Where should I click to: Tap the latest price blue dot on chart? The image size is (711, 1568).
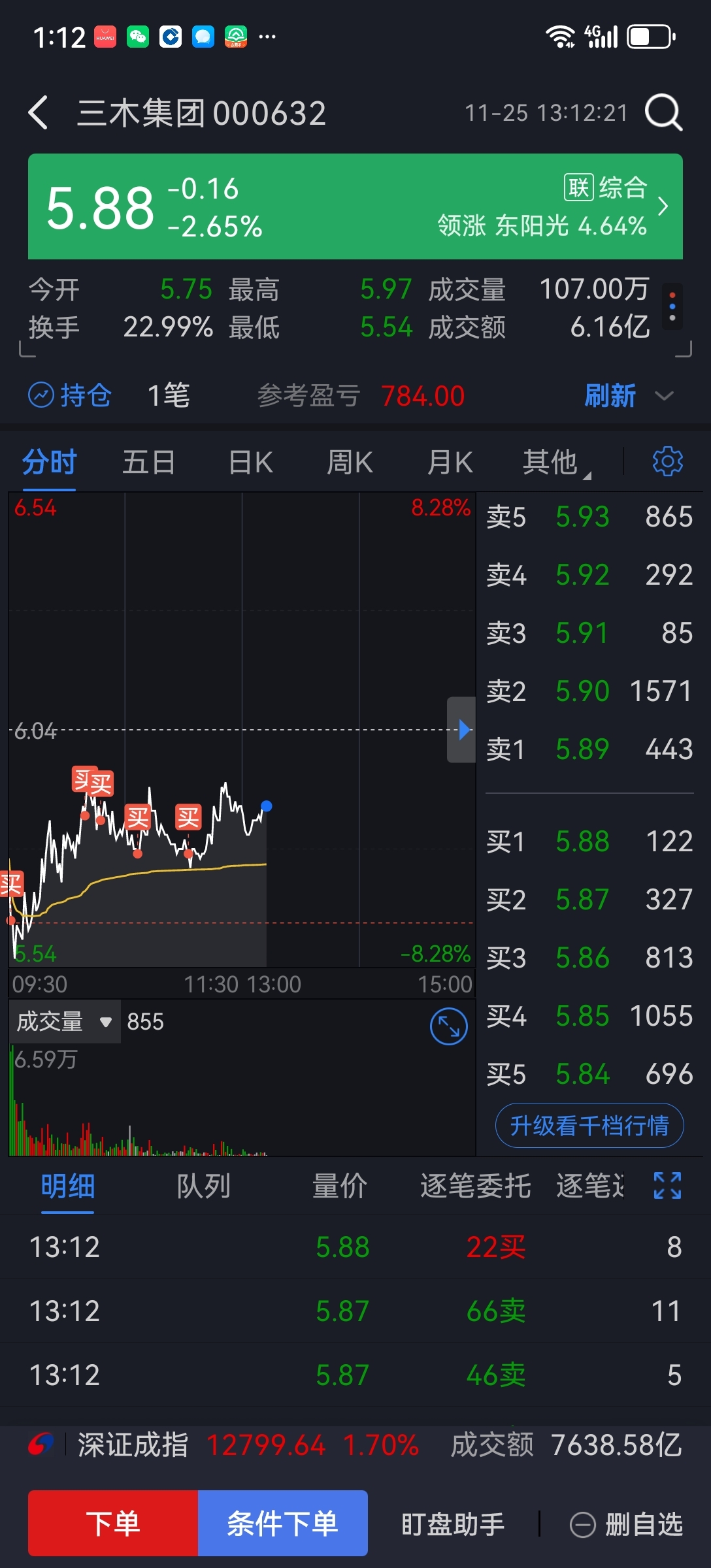tap(267, 806)
